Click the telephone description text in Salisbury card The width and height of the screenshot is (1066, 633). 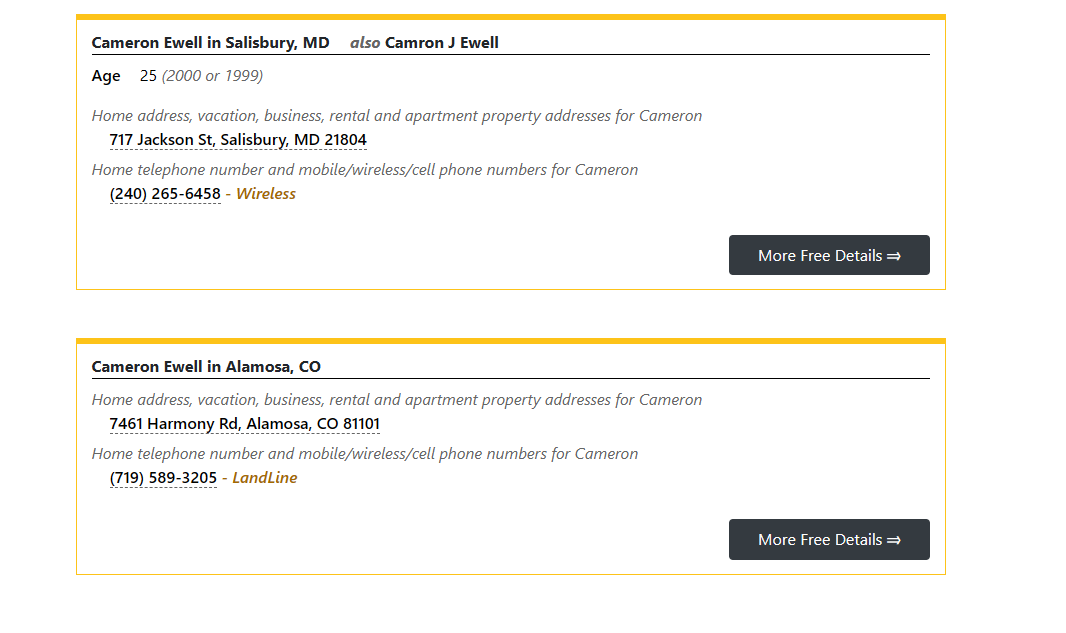coord(364,170)
